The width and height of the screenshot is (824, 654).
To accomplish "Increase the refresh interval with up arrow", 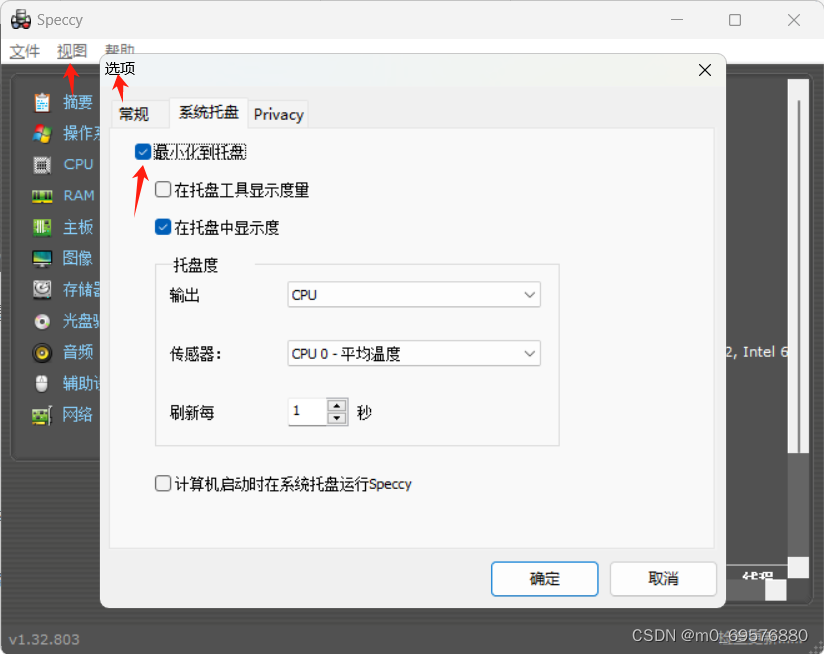I will (337, 406).
